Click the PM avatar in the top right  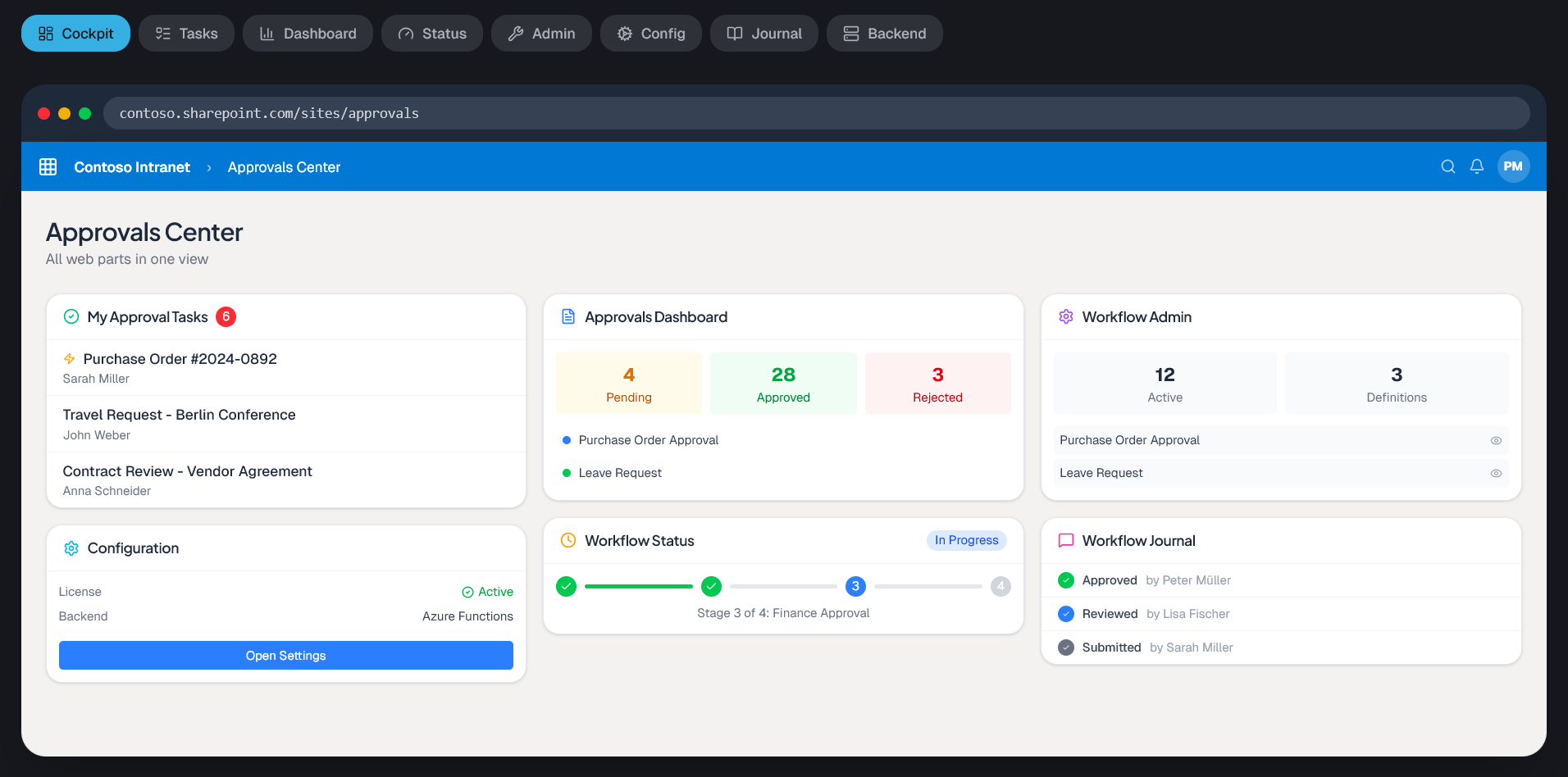1513,166
